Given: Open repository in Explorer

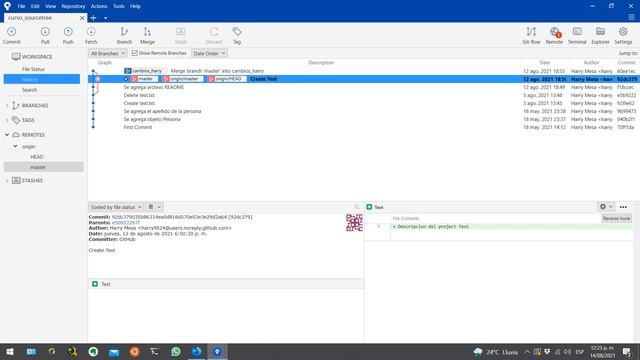Looking at the screenshot, I should pos(600,35).
